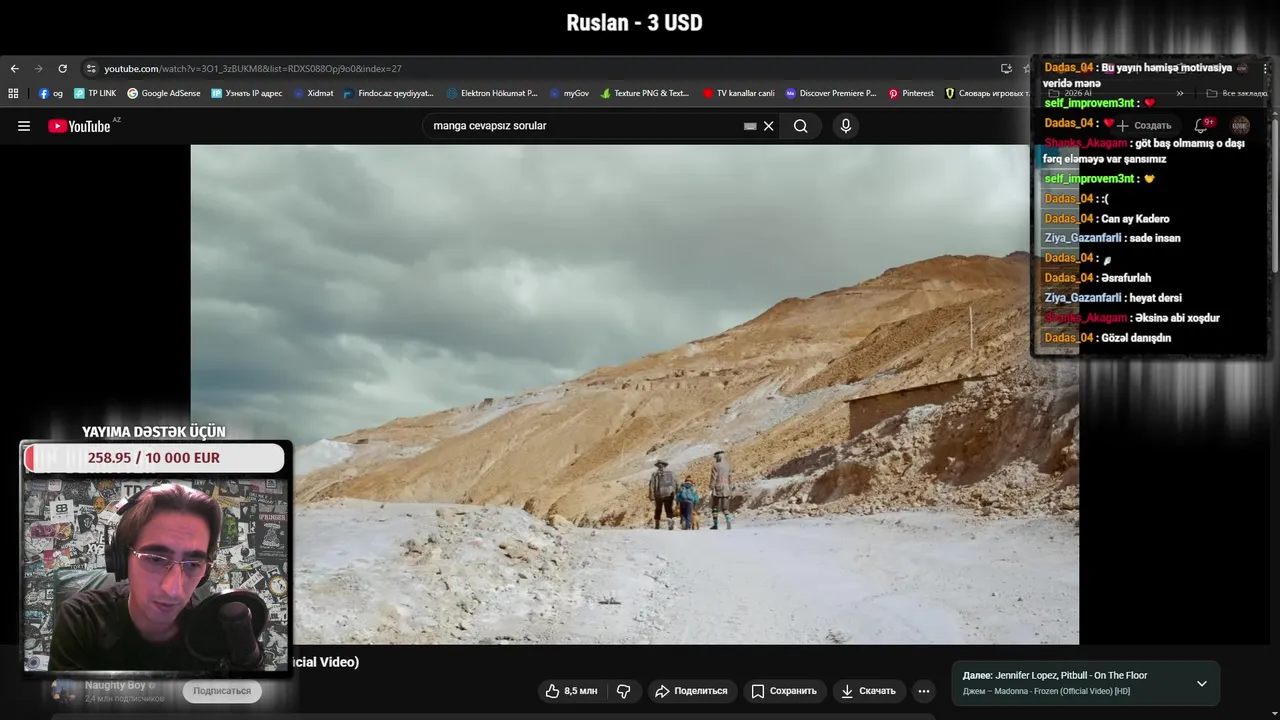Click the install app icon in address bar
This screenshot has width=1280, height=720.
click(1006, 69)
